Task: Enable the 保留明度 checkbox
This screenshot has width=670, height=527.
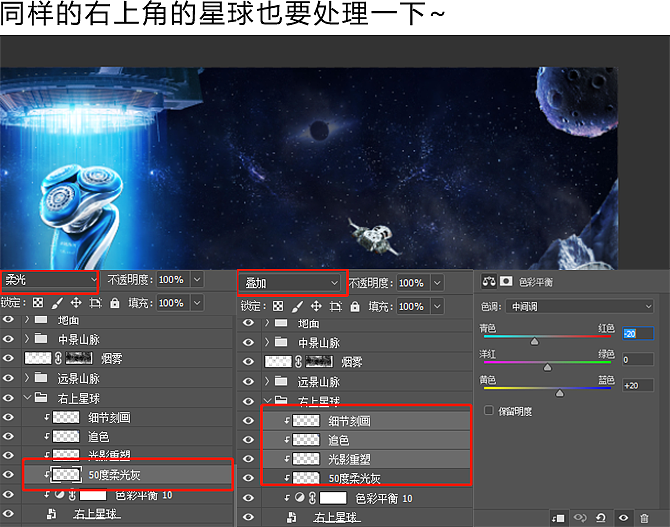Action: [x=489, y=411]
